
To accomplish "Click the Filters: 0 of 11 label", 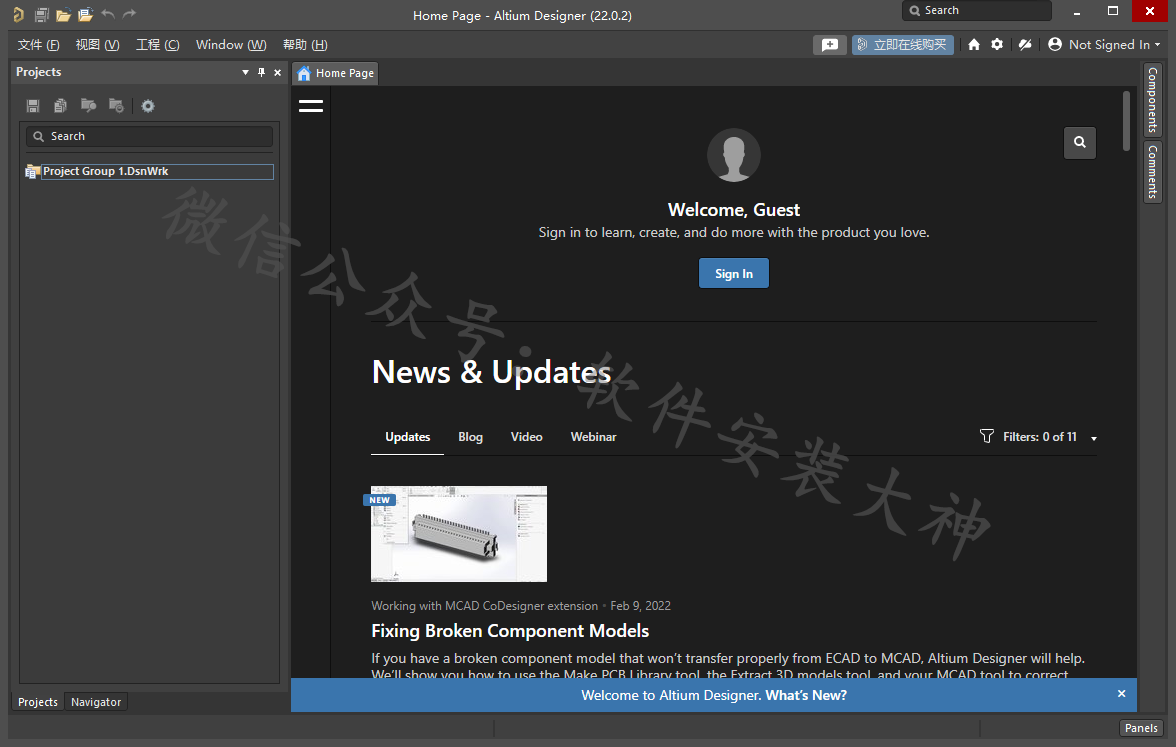I will point(1040,437).
